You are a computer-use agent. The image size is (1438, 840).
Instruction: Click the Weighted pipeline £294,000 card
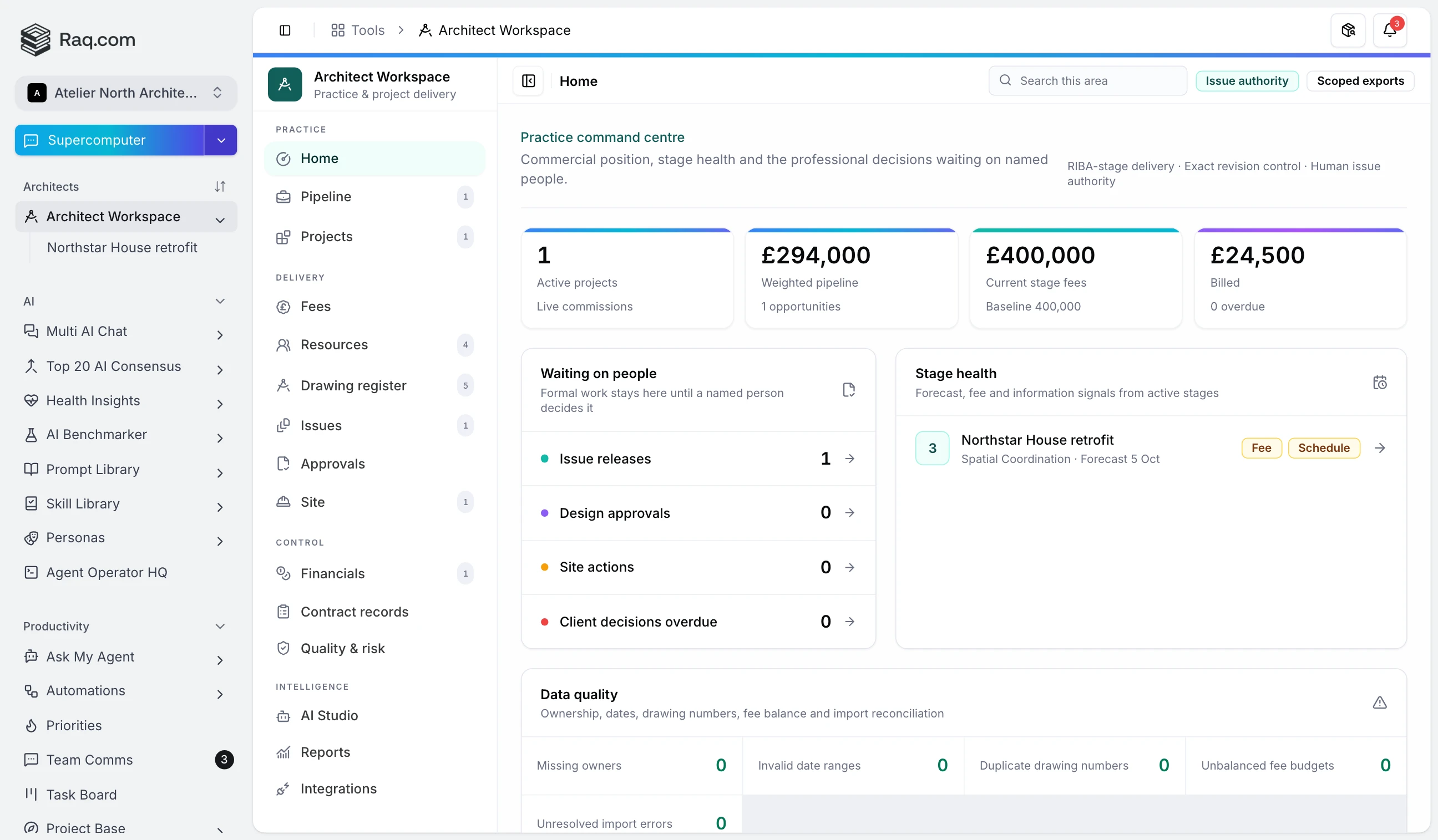pos(852,278)
